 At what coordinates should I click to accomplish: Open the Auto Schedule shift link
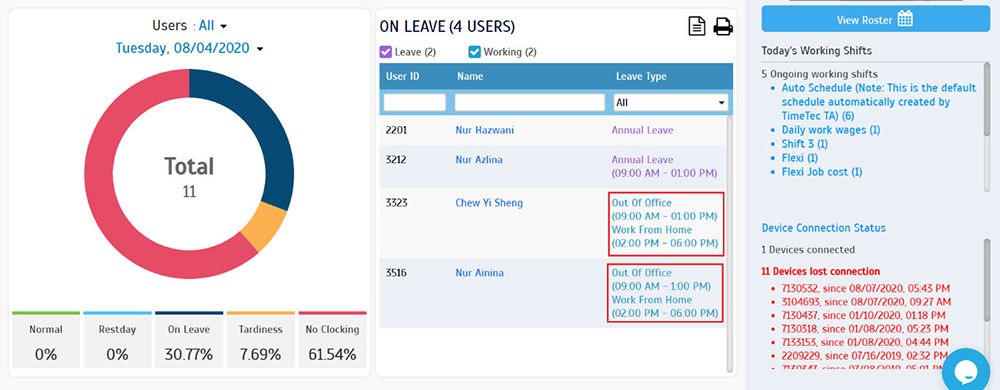(x=879, y=102)
